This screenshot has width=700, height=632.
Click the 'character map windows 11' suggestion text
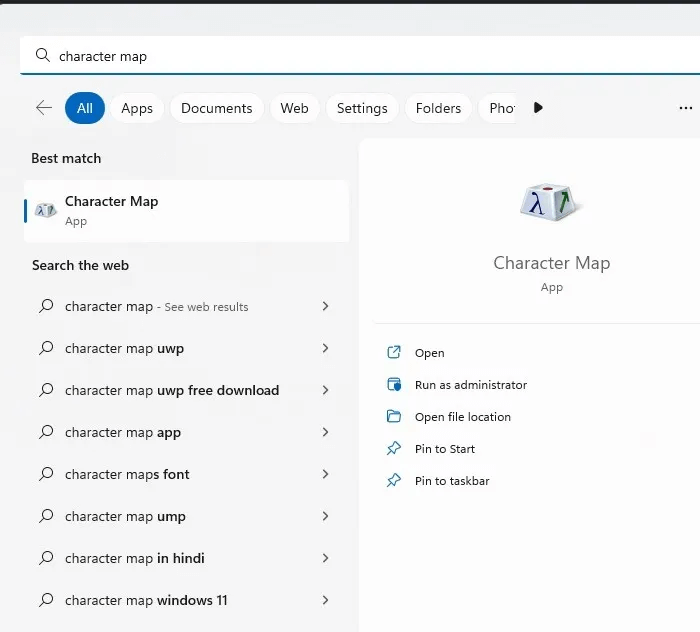pos(146,600)
